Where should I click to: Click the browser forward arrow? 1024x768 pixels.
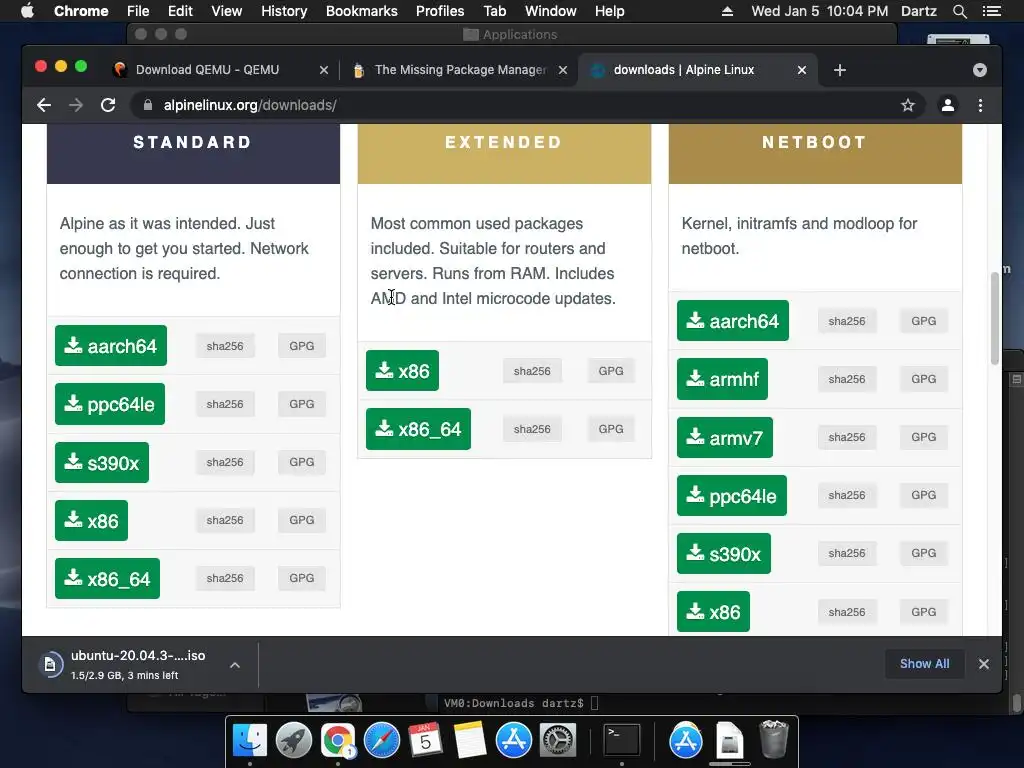pyautogui.click(x=76, y=105)
